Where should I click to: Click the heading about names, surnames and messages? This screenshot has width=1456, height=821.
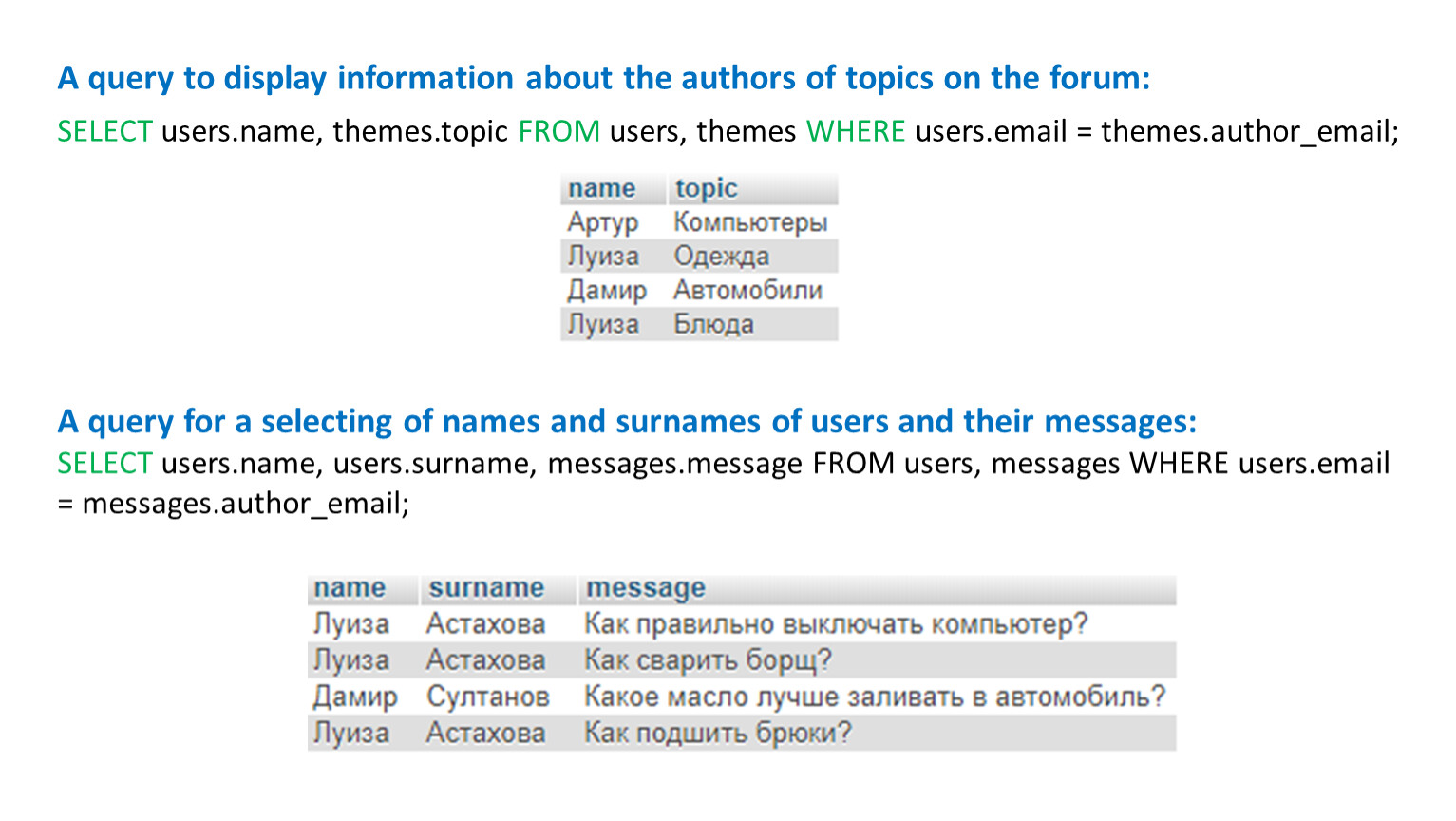coord(628,422)
